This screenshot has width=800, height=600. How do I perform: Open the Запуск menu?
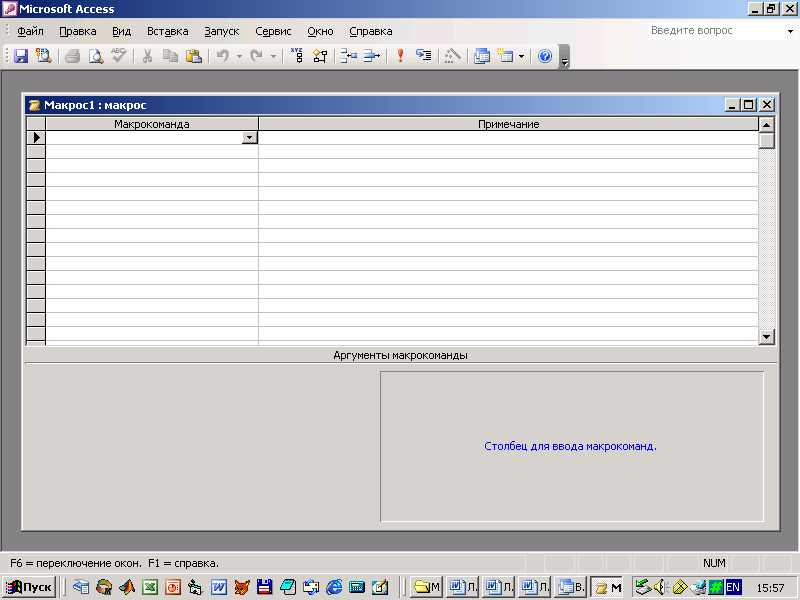pyautogui.click(x=221, y=31)
